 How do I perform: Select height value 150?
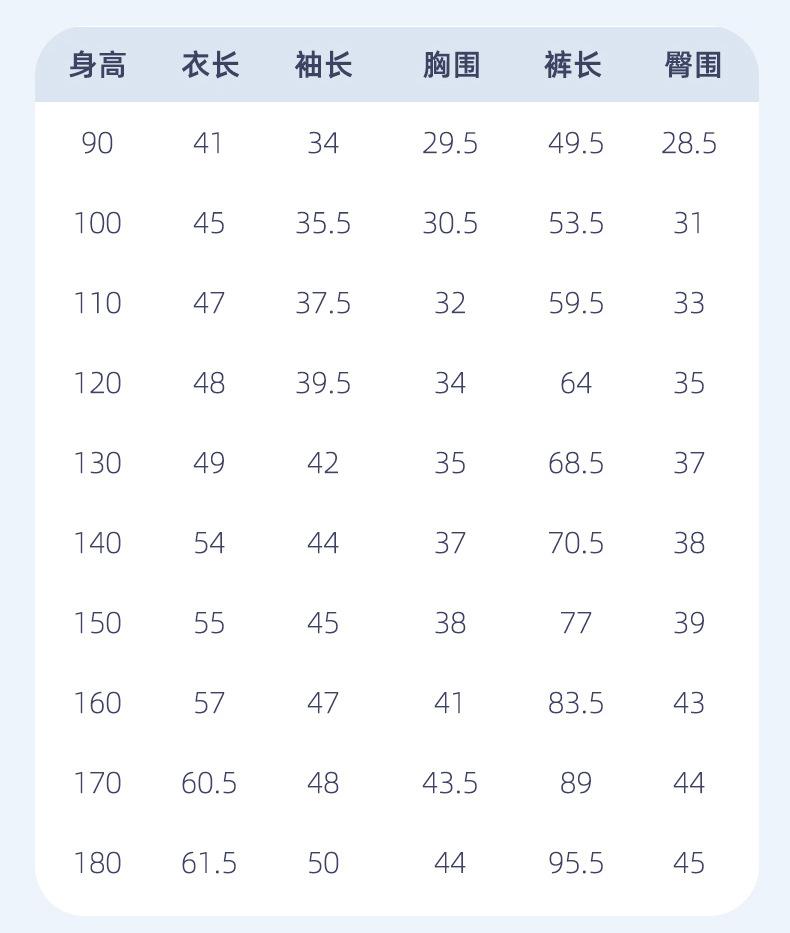click(x=98, y=623)
